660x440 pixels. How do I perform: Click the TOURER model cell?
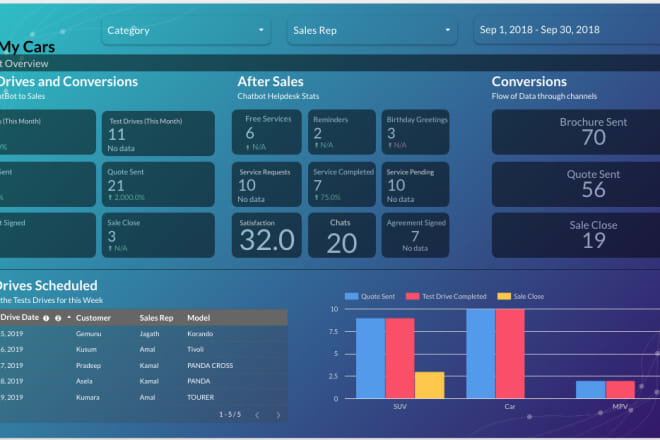tap(200, 397)
